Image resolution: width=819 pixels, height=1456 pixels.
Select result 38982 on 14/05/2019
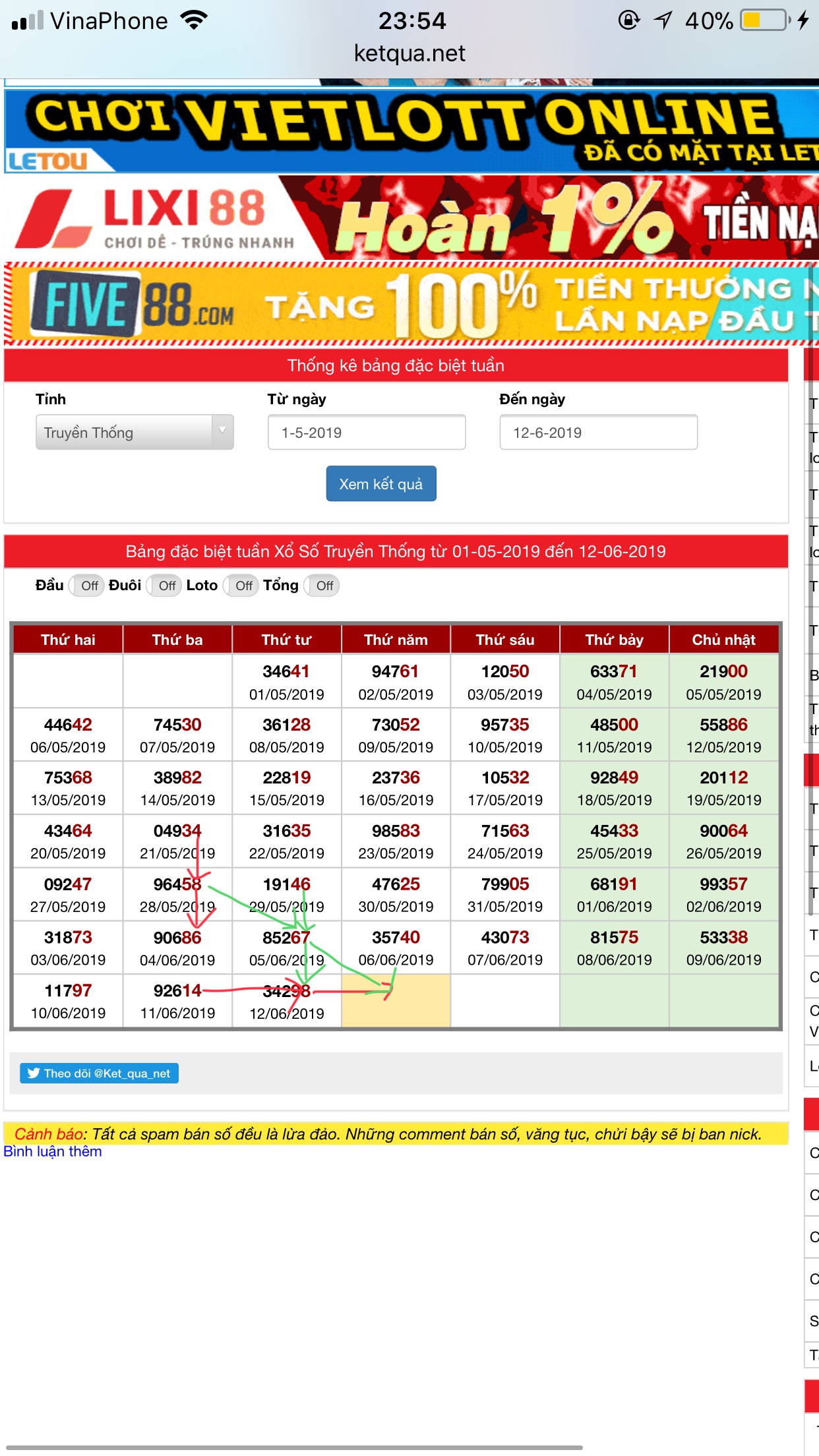pos(177,788)
